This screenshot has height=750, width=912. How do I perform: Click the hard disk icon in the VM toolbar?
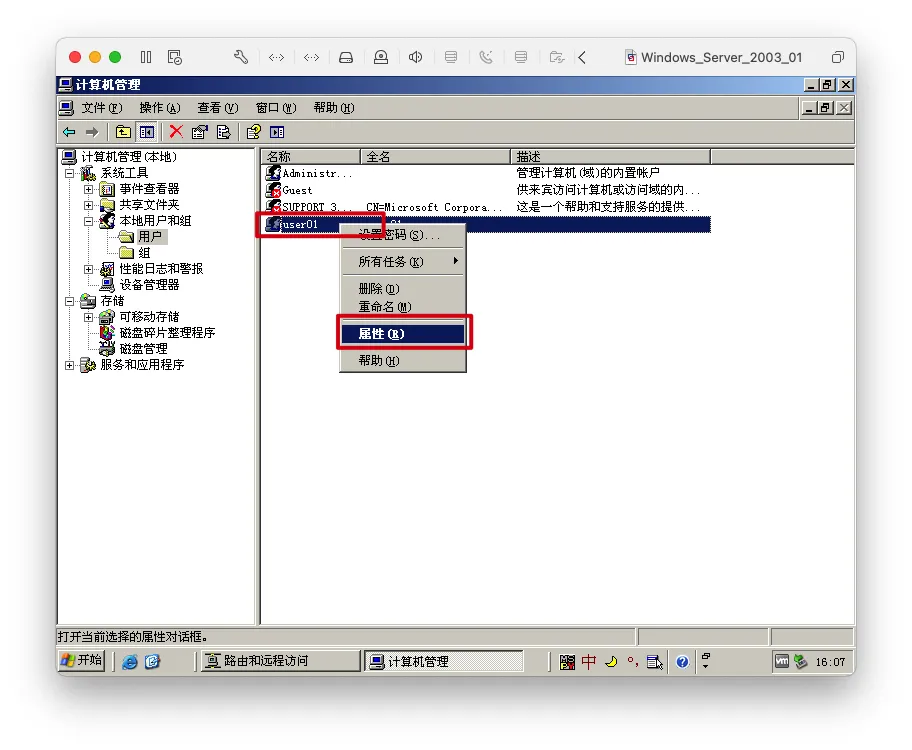coord(346,57)
